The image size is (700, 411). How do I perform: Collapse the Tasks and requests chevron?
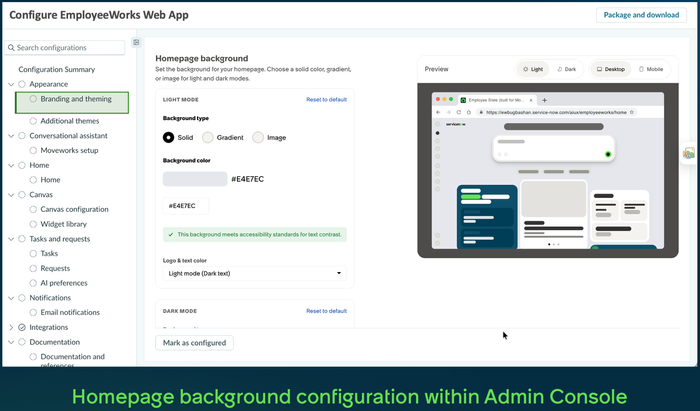11,239
